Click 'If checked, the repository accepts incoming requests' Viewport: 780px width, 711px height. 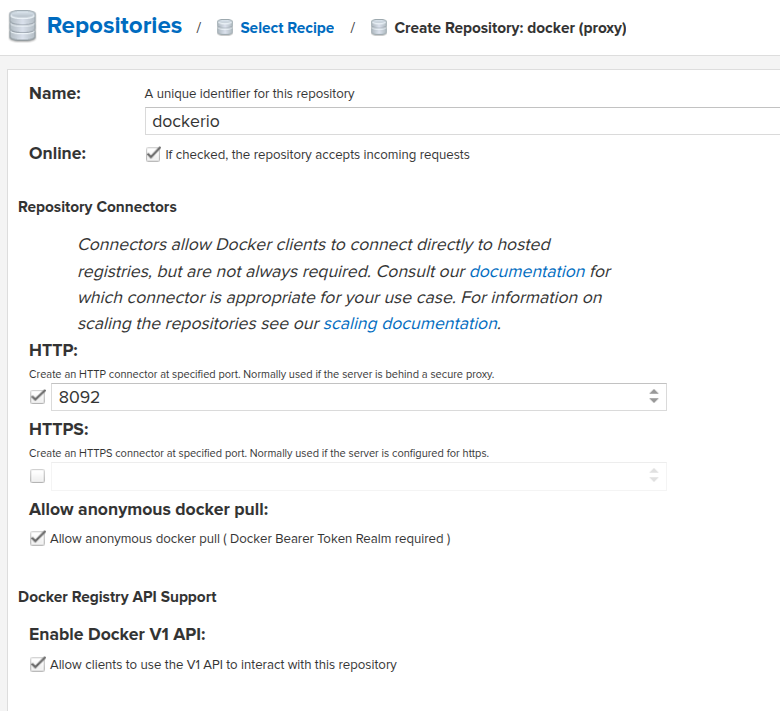(x=317, y=155)
